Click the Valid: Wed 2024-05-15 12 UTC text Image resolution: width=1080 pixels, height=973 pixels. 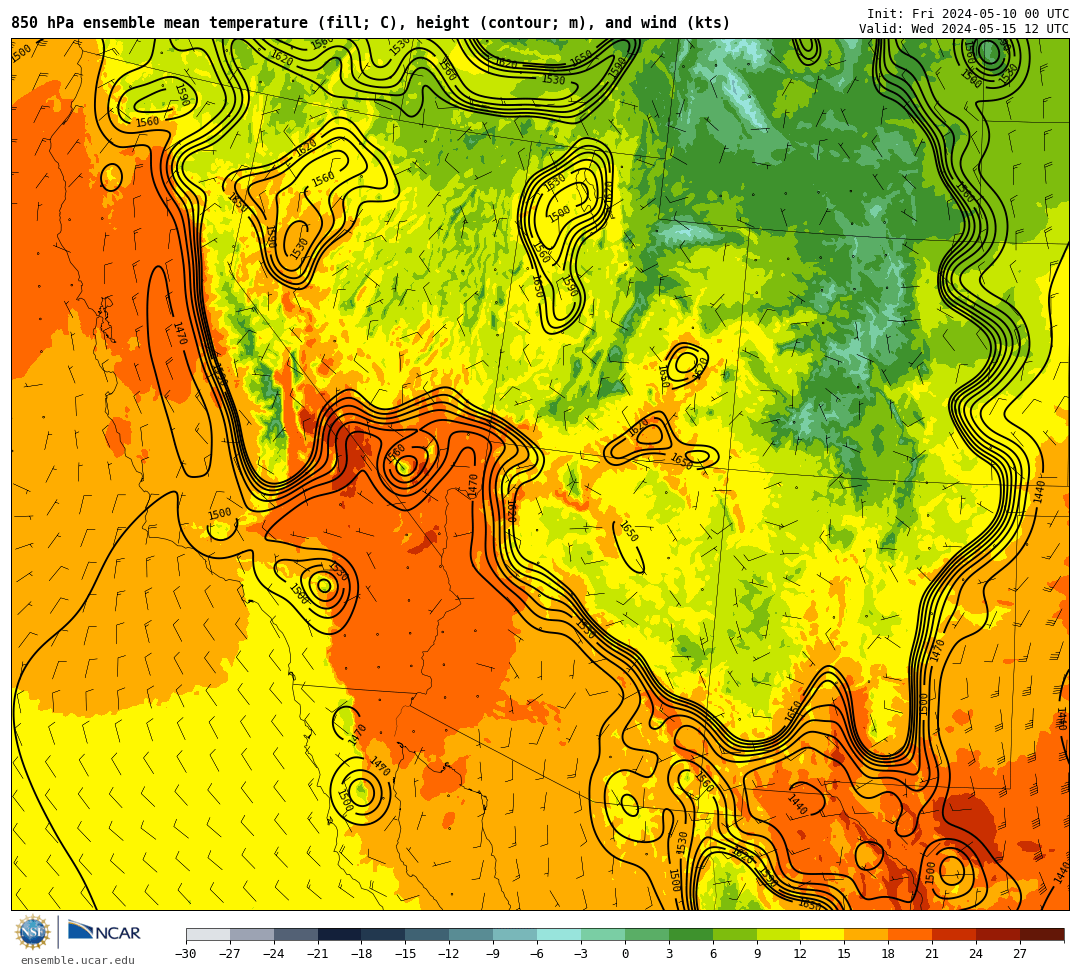pyautogui.click(x=964, y=29)
